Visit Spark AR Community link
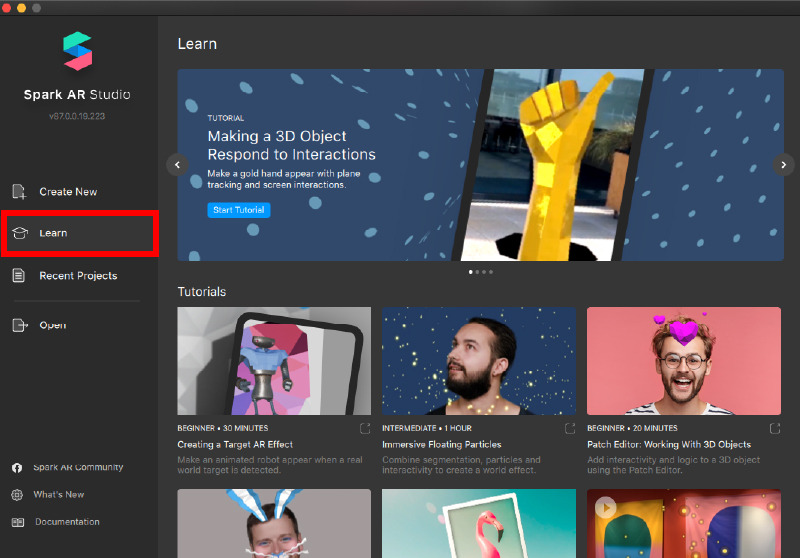This screenshot has height=558, width=800. point(78,467)
